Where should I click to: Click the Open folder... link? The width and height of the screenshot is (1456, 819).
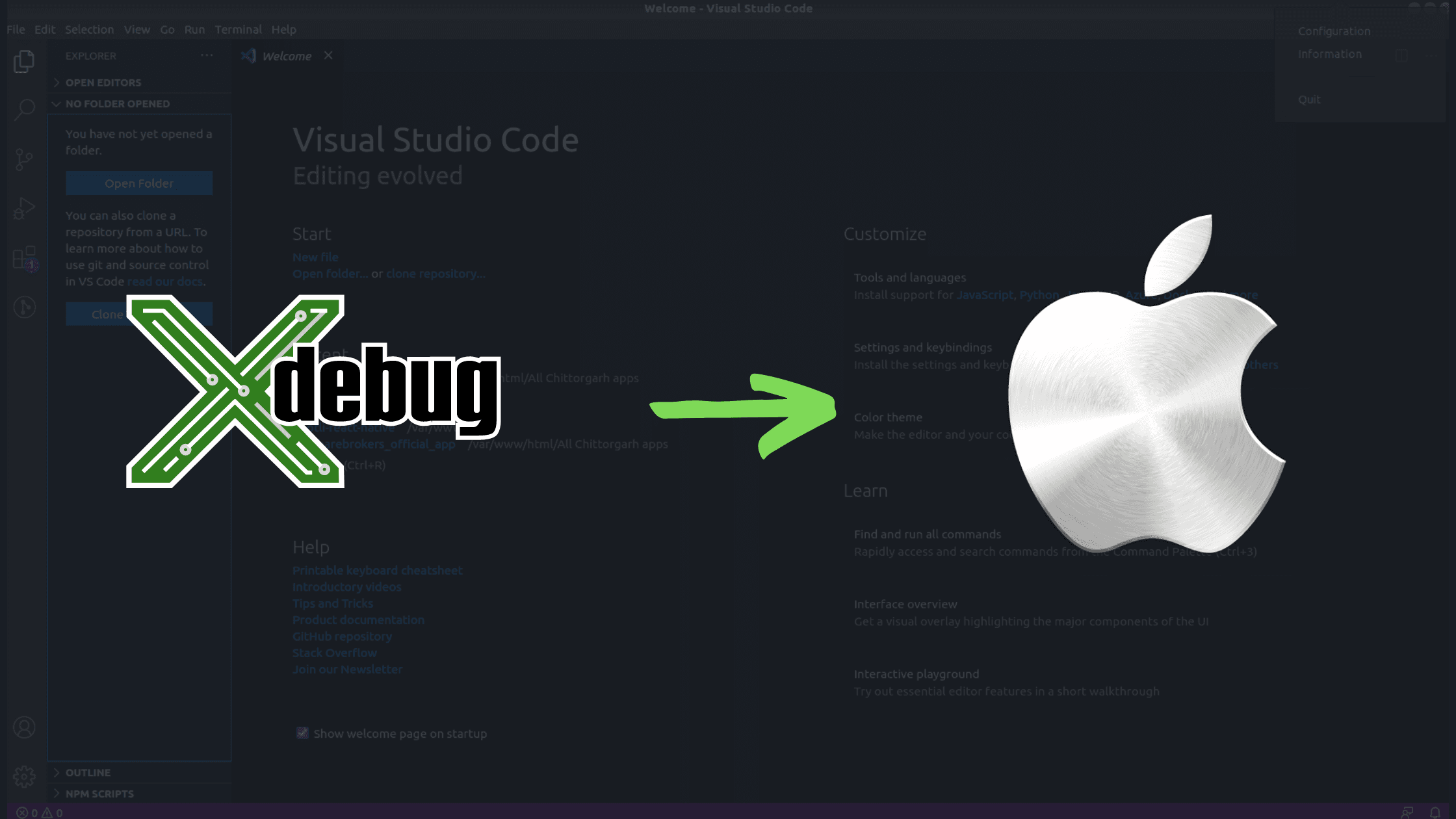point(330,274)
